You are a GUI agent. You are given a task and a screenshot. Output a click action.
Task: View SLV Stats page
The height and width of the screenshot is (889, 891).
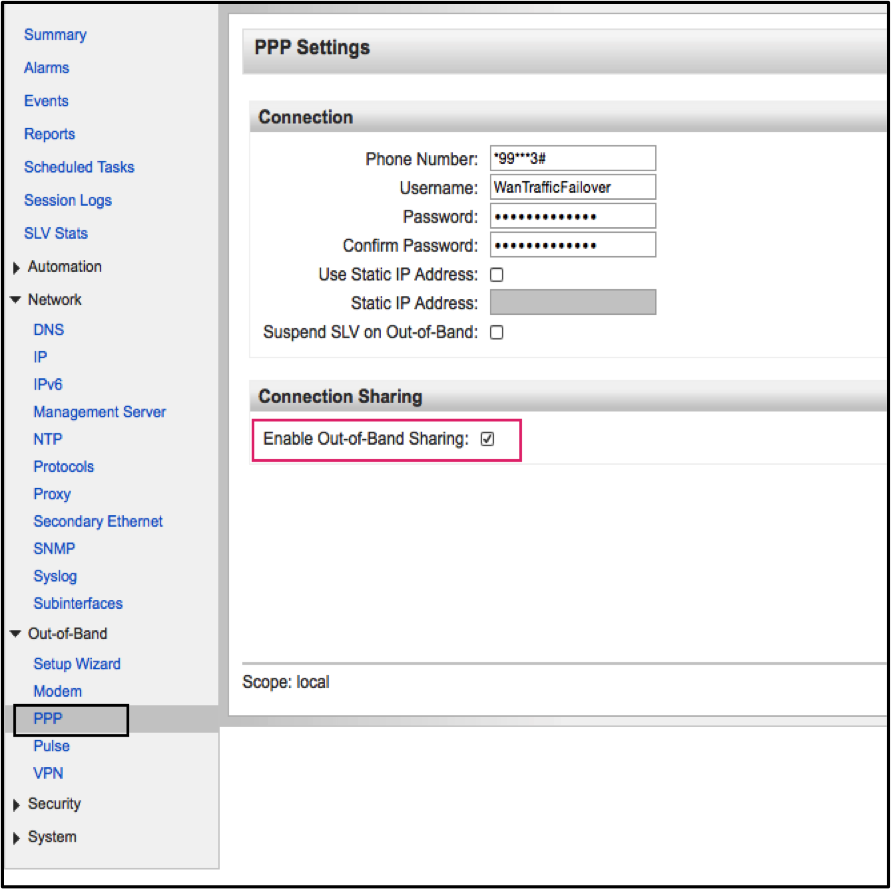tap(56, 233)
